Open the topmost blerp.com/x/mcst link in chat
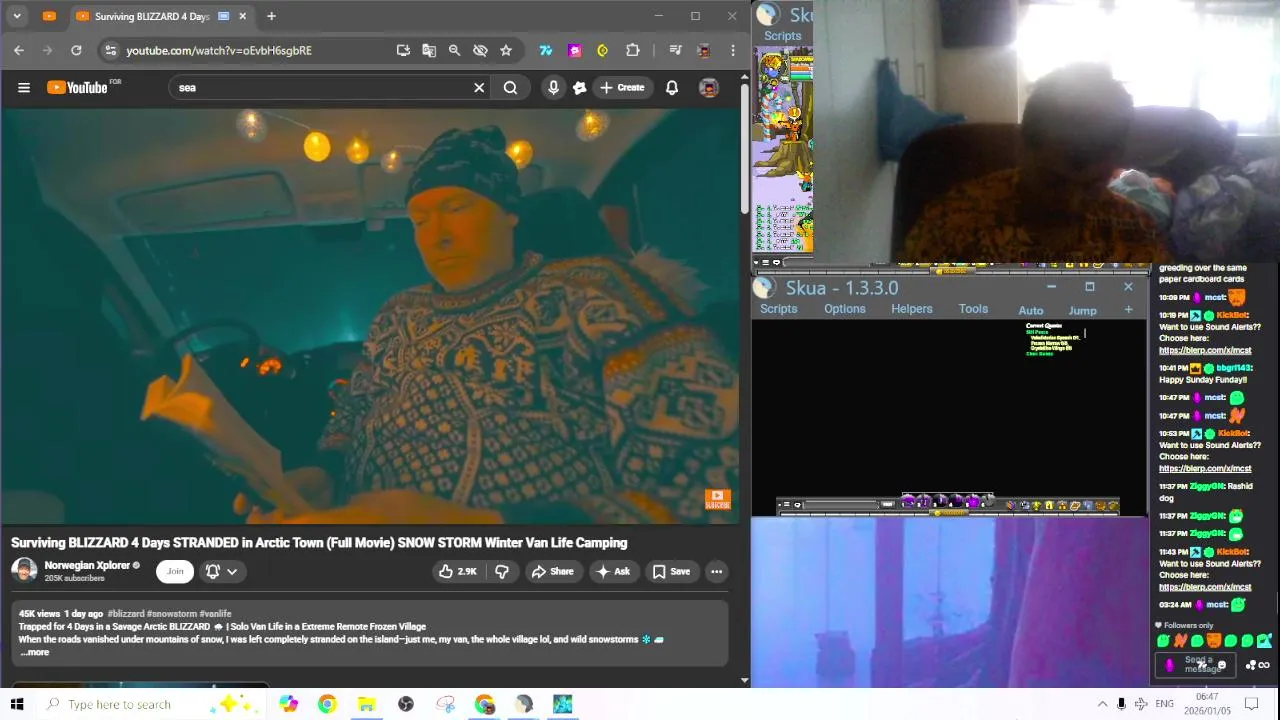This screenshot has height=720, width=1280. tap(1205, 350)
